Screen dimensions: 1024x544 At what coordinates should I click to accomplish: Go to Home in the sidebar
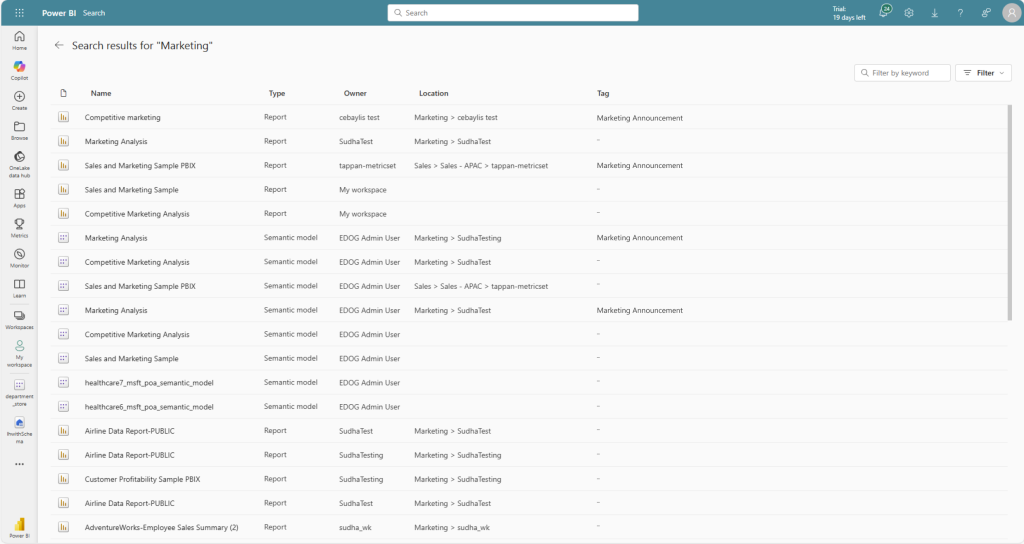[x=20, y=40]
